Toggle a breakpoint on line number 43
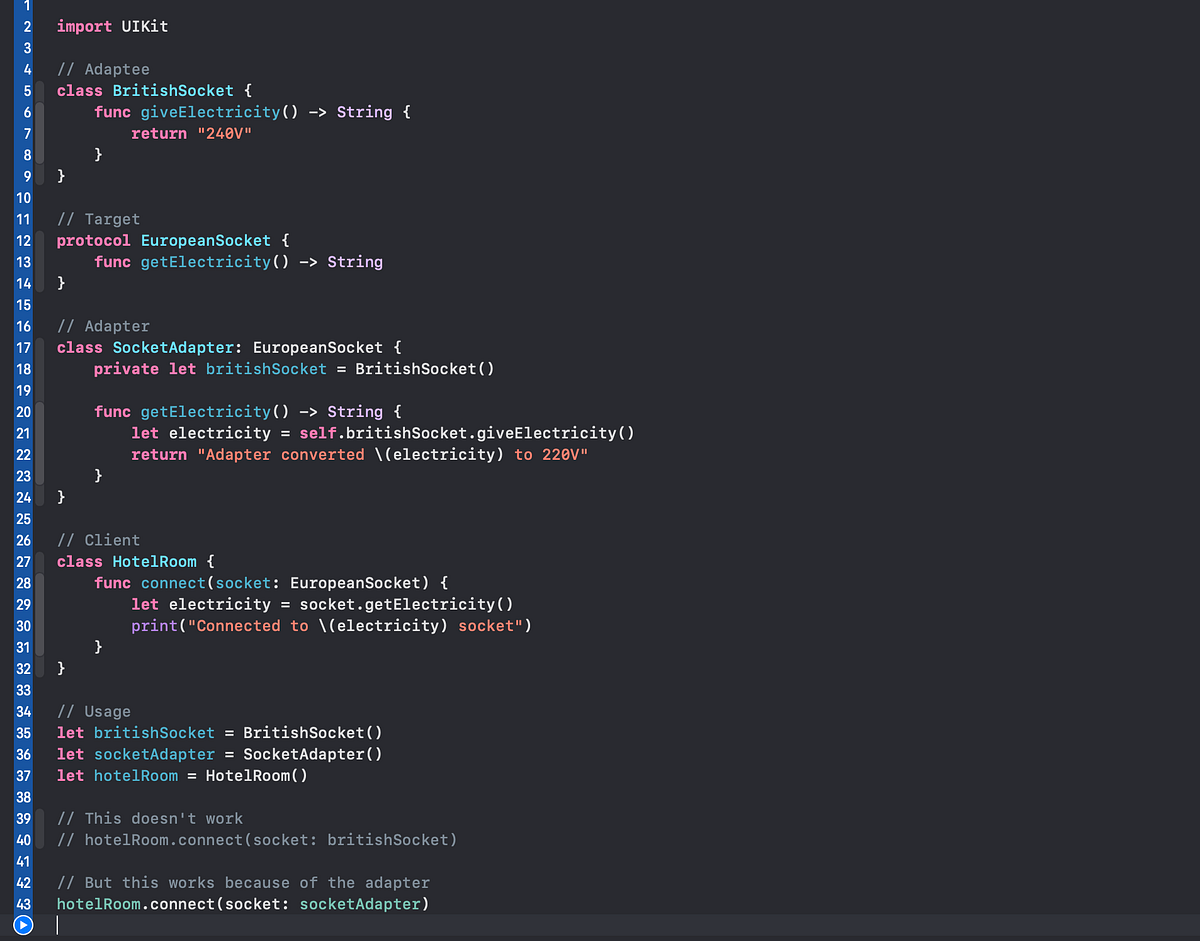The width and height of the screenshot is (1200, 941). coord(23,904)
